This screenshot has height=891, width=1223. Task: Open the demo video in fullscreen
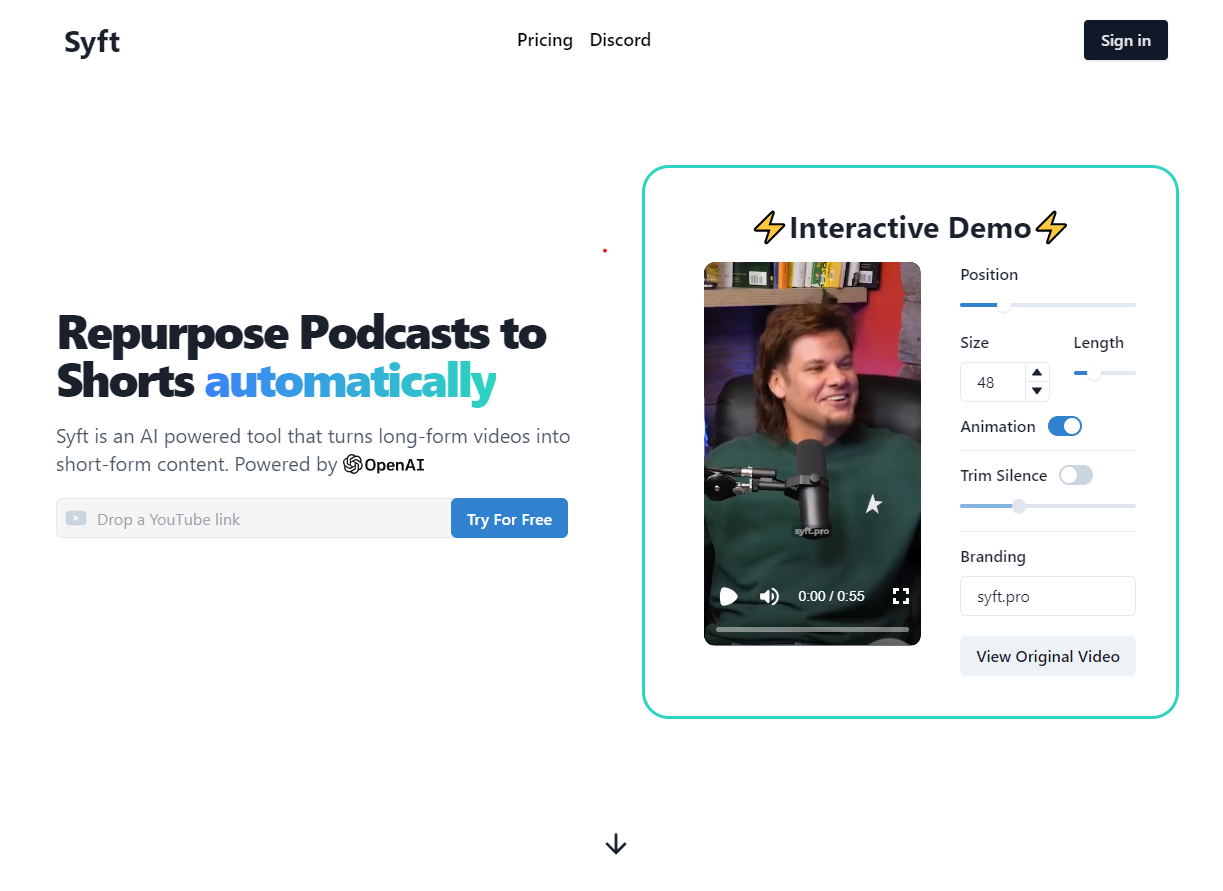click(900, 596)
